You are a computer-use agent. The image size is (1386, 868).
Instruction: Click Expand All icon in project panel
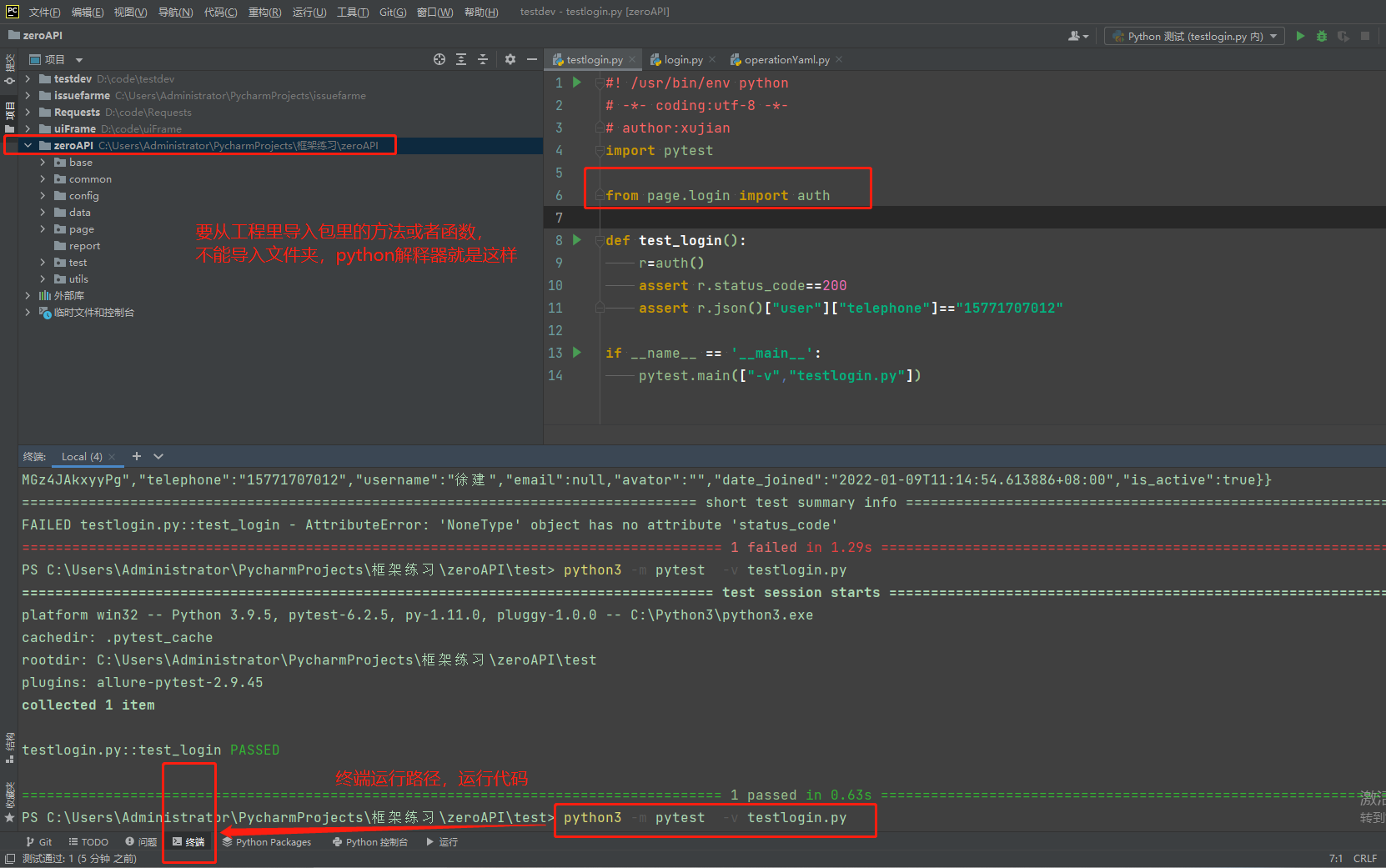[461, 59]
